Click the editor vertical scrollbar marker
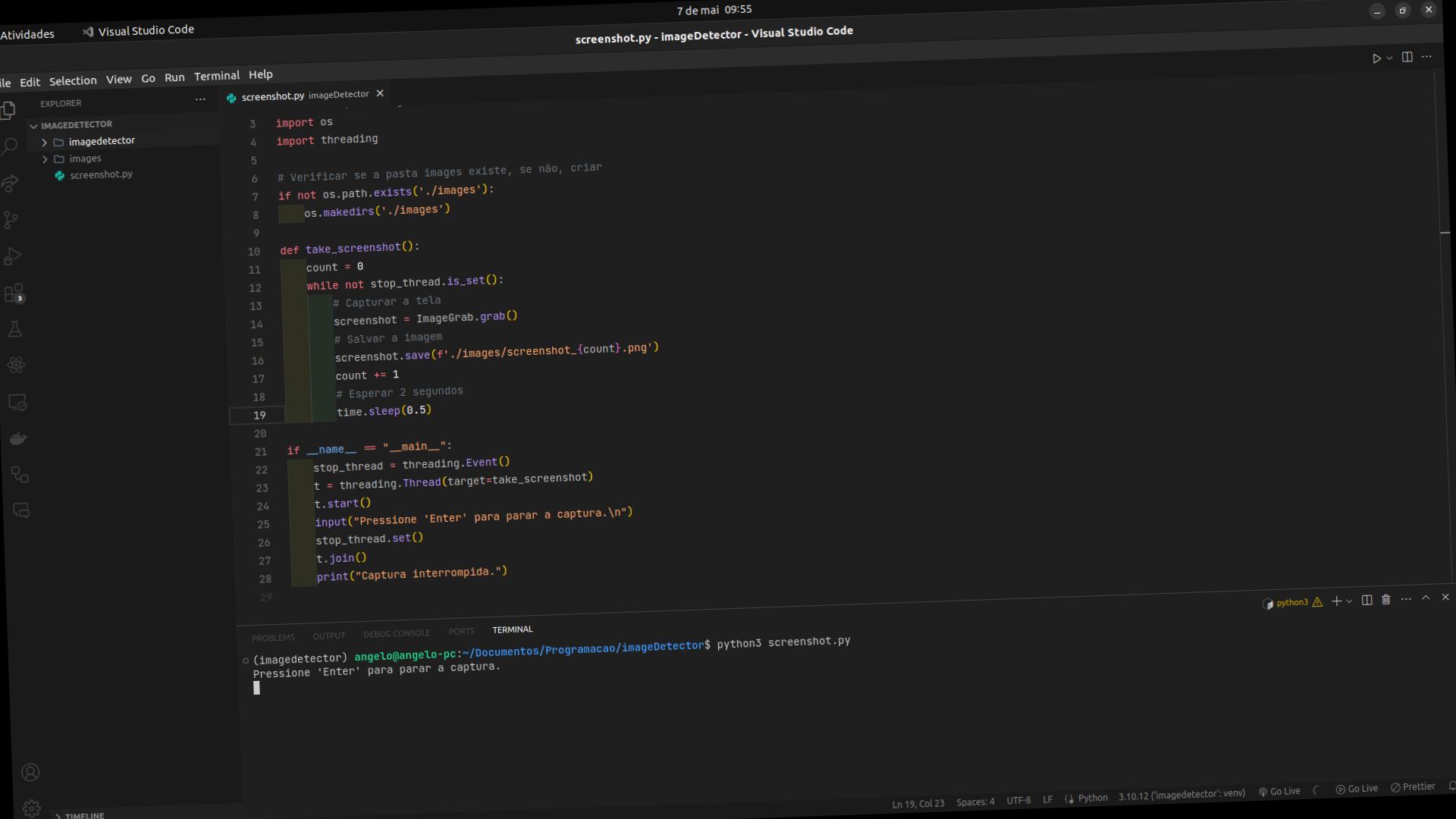 [1445, 233]
